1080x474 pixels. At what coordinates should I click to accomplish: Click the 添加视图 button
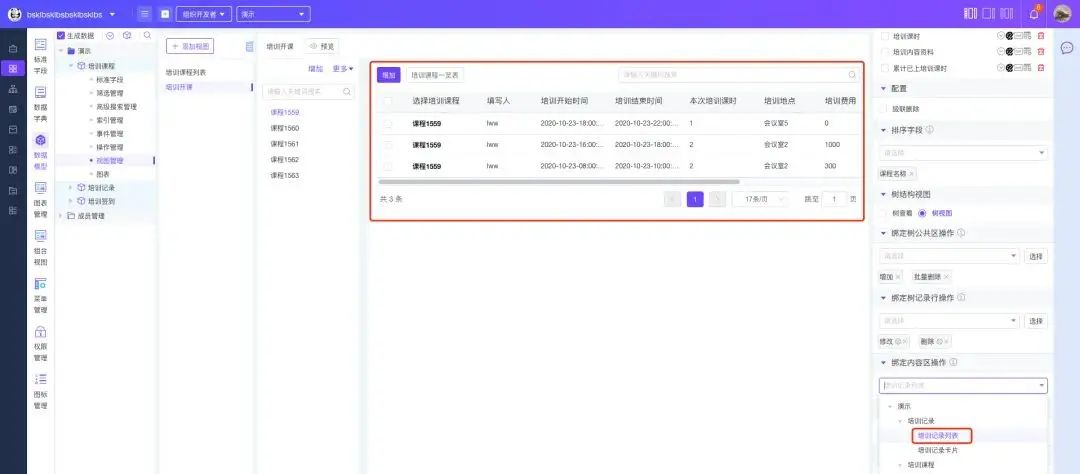click(x=190, y=46)
